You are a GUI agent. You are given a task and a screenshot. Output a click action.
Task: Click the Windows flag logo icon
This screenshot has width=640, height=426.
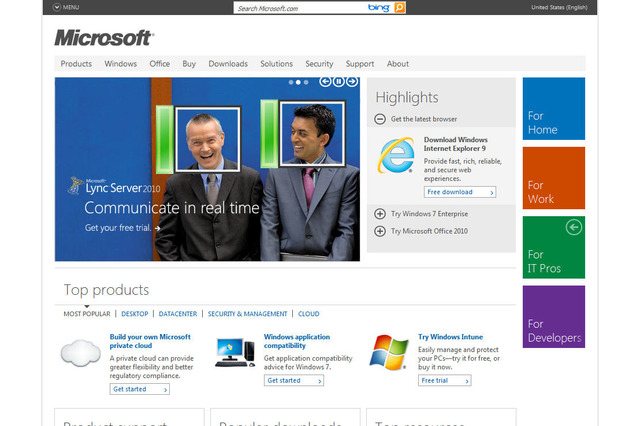(x=389, y=353)
